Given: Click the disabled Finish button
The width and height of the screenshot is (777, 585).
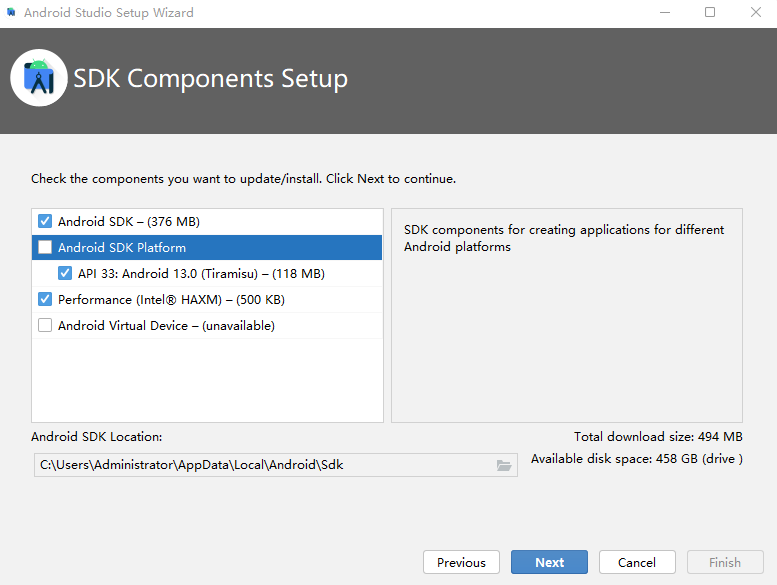Looking at the screenshot, I should (x=725, y=562).
